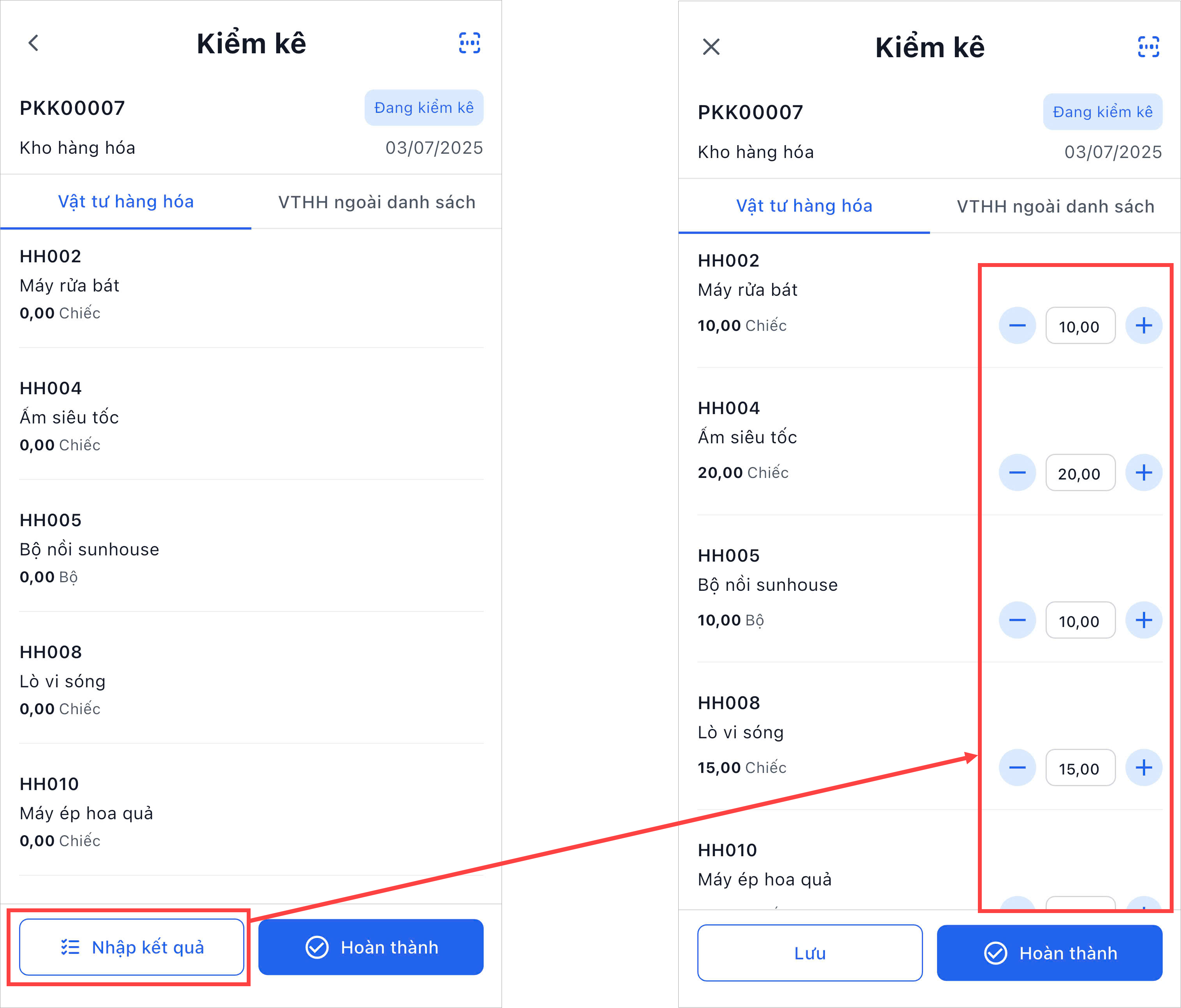Open barcode scanner on left screen
The height and width of the screenshot is (1008, 1181).
point(470,43)
